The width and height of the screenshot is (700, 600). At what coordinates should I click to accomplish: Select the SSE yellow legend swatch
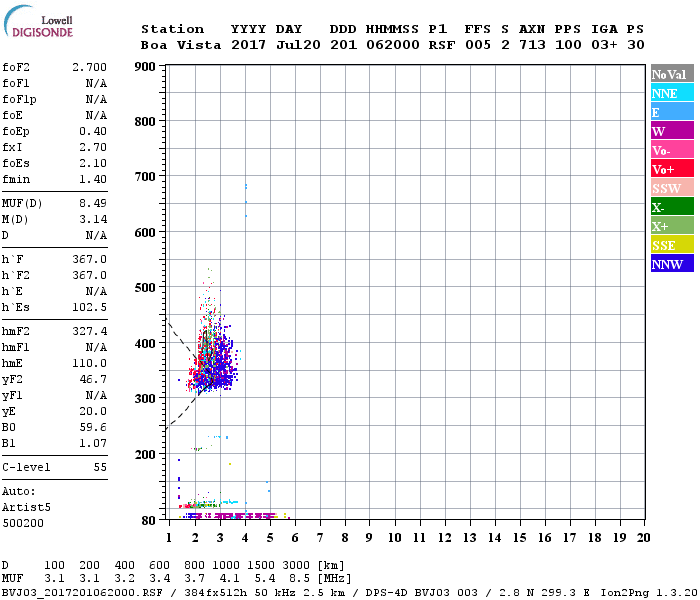point(672,245)
